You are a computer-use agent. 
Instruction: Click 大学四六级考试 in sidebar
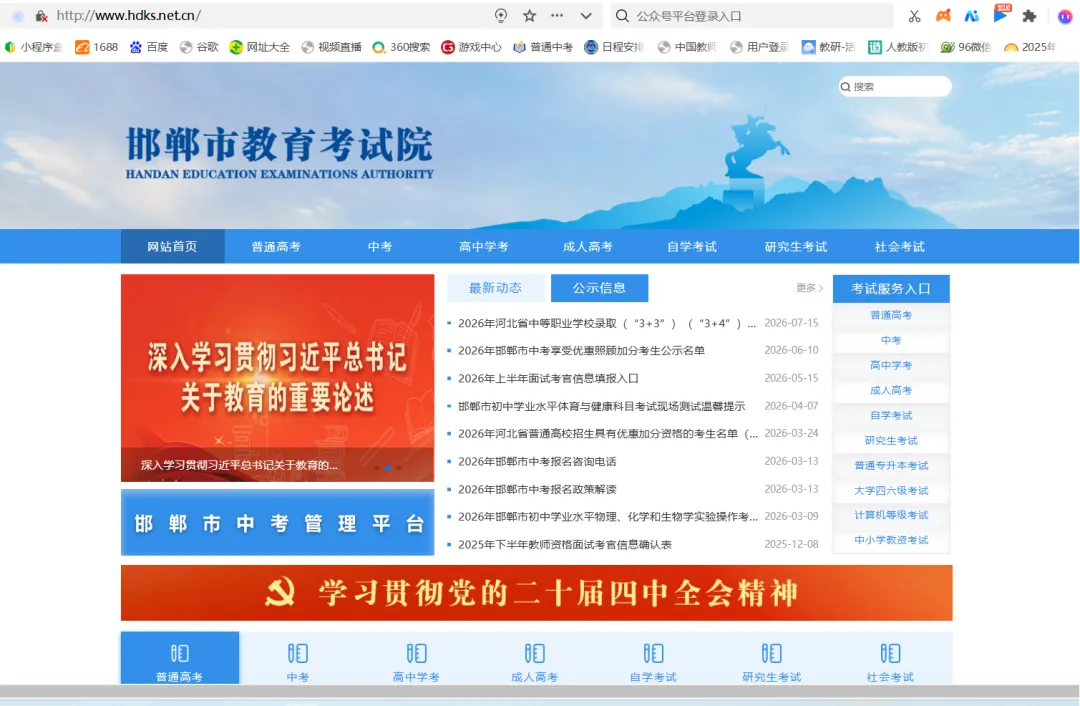[x=891, y=490]
